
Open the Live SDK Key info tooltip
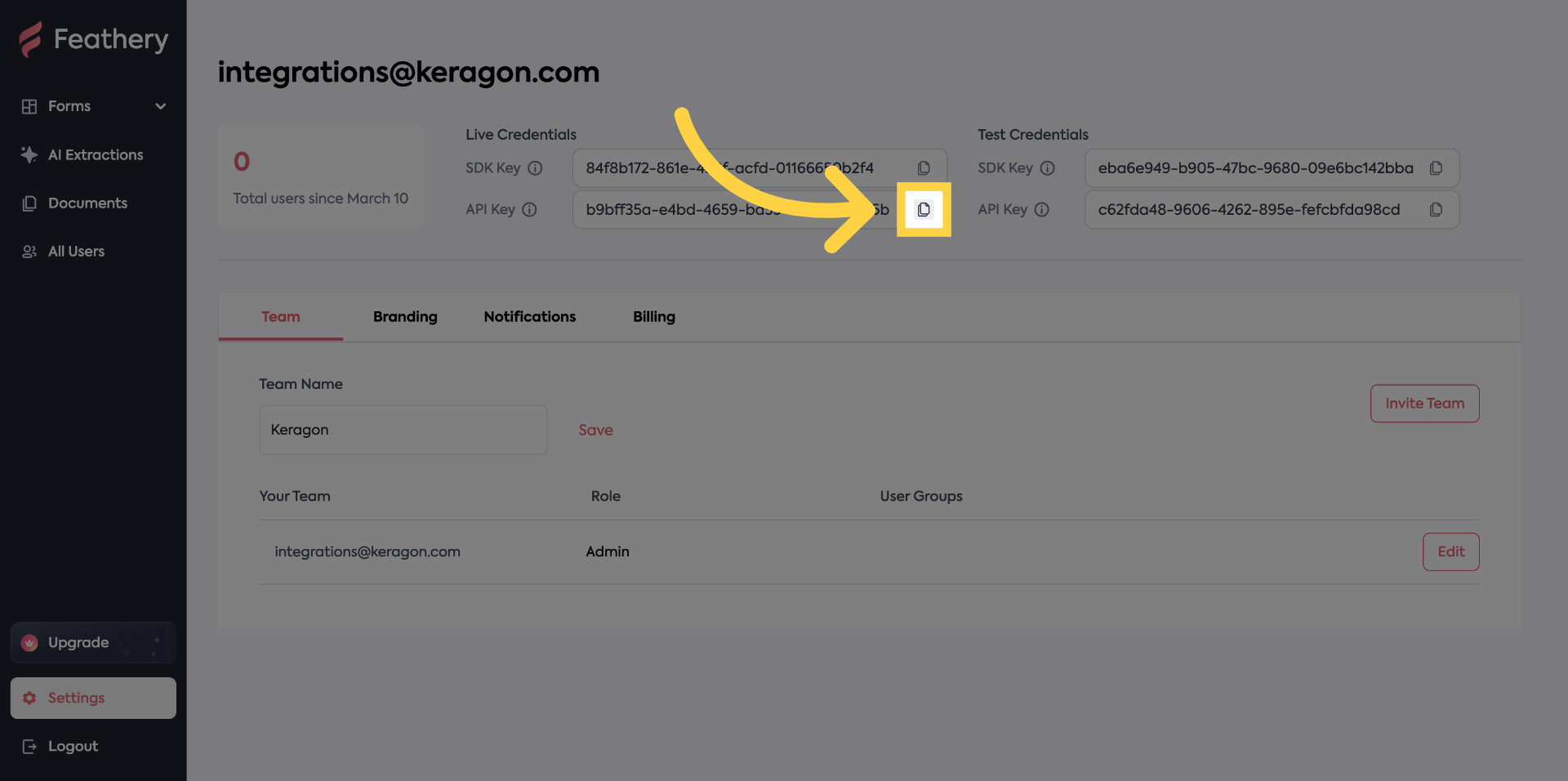pyautogui.click(x=535, y=168)
